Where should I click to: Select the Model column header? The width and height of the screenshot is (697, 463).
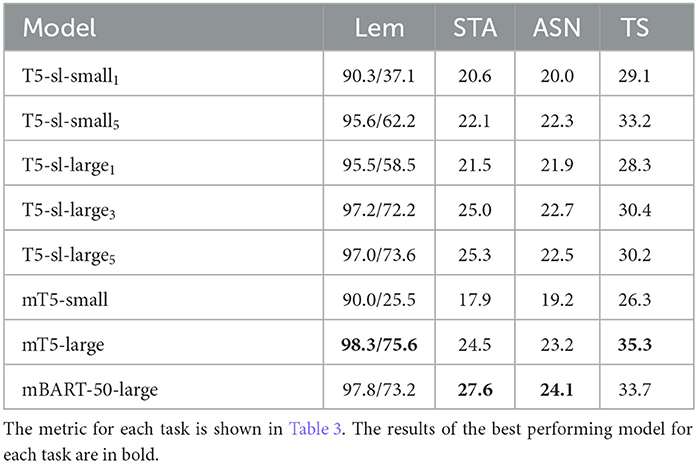click(x=59, y=28)
